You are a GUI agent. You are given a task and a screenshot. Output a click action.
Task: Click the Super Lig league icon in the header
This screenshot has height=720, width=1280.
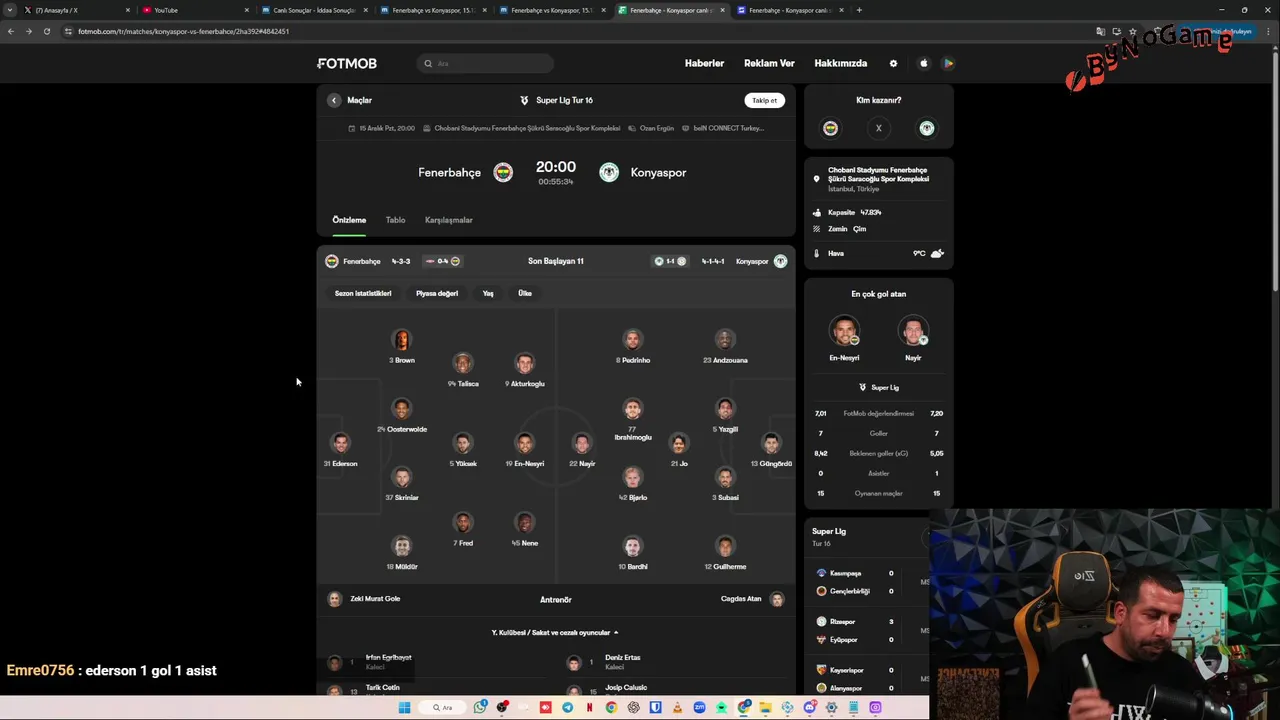524,100
